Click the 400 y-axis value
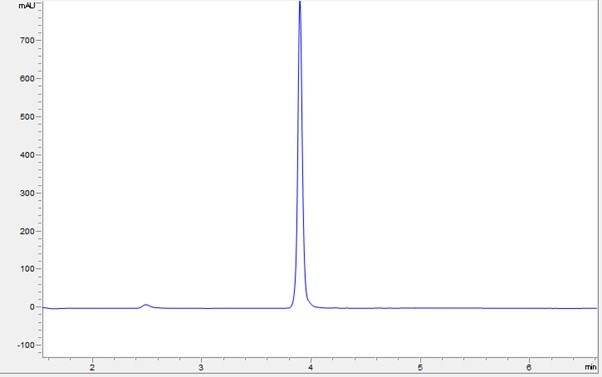602x377 pixels. [27, 155]
